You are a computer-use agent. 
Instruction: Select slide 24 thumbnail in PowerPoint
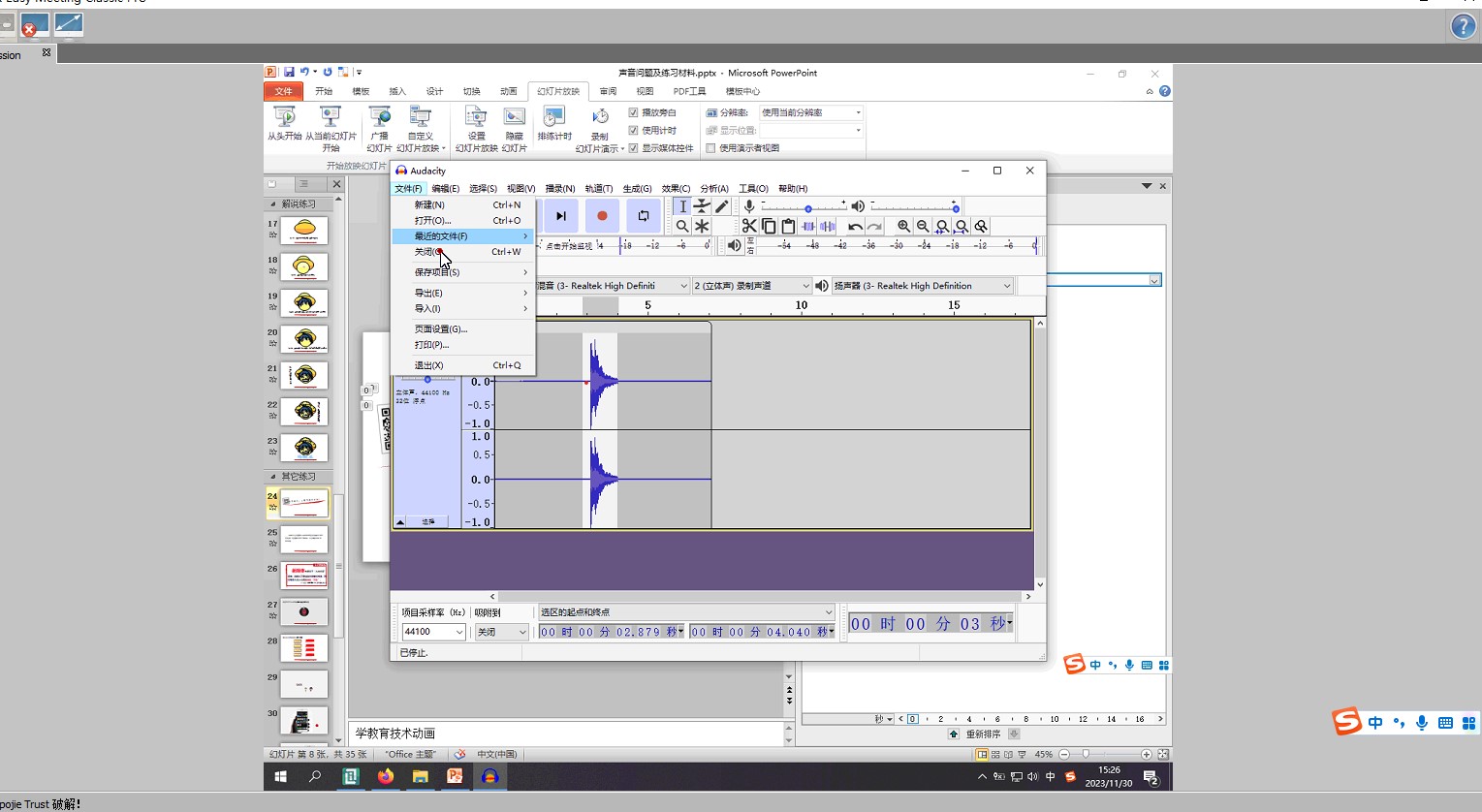304,503
